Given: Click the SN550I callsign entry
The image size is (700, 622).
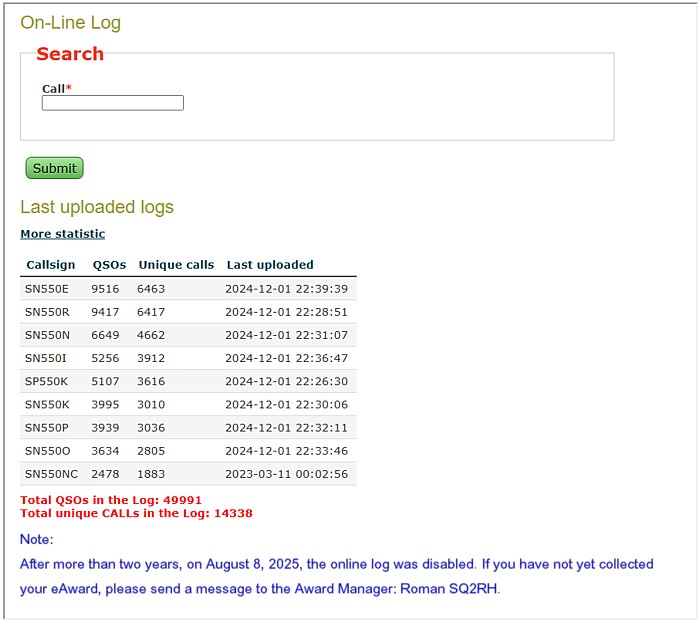Looking at the screenshot, I should point(45,358).
